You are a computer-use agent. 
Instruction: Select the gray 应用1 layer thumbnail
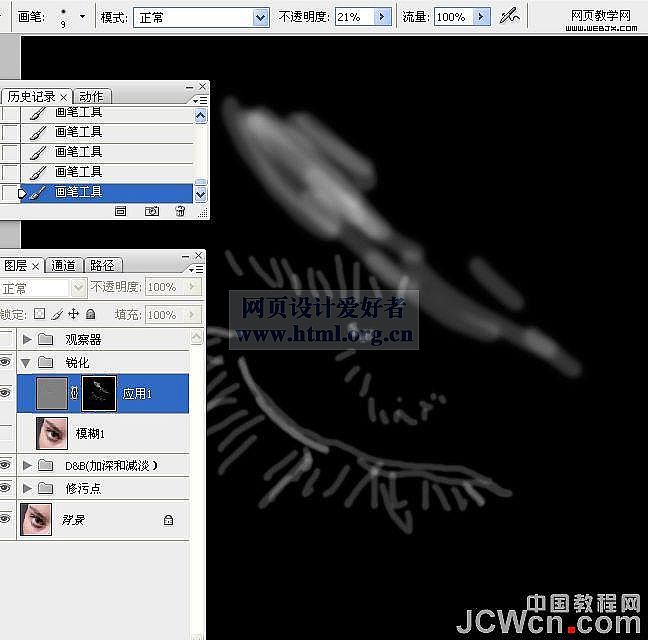[52, 393]
